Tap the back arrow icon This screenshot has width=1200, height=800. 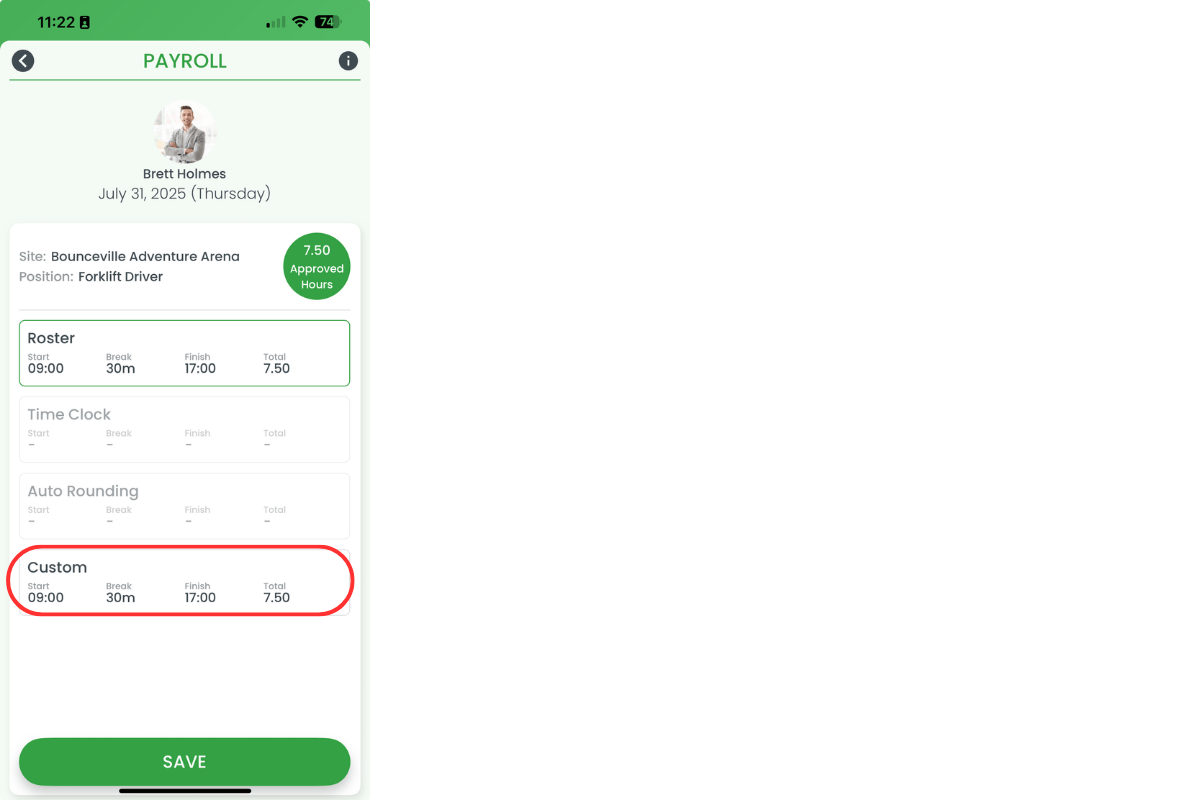pos(23,61)
